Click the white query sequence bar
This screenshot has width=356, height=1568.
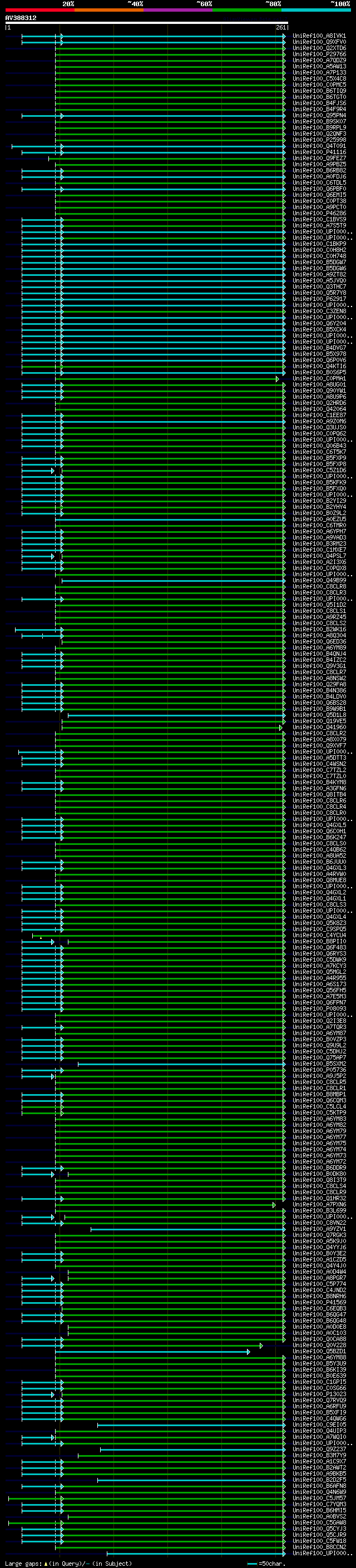point(147,22)
